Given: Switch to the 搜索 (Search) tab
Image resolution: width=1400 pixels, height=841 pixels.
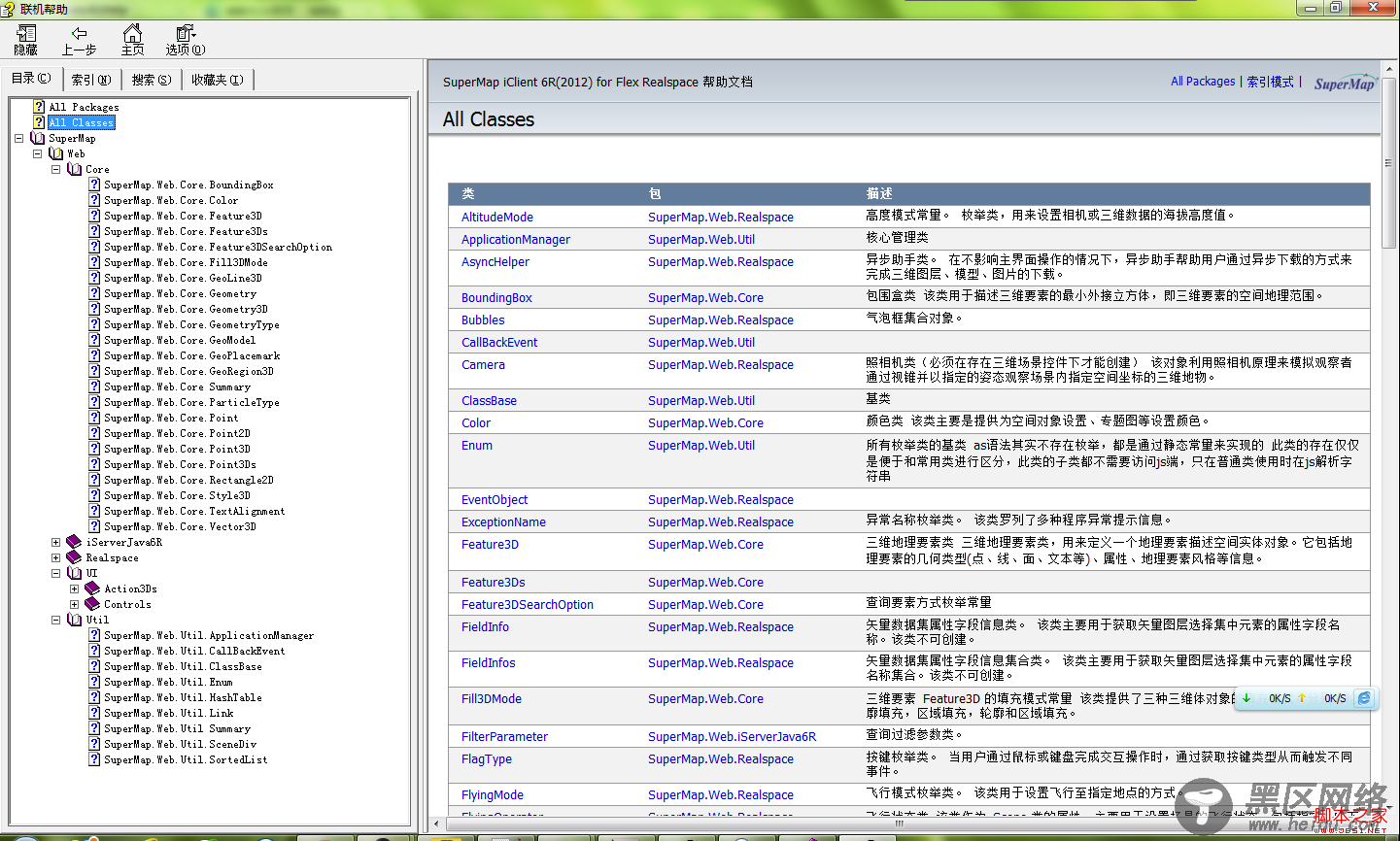Looking at the screenshot, I should [x=152, y=80].
